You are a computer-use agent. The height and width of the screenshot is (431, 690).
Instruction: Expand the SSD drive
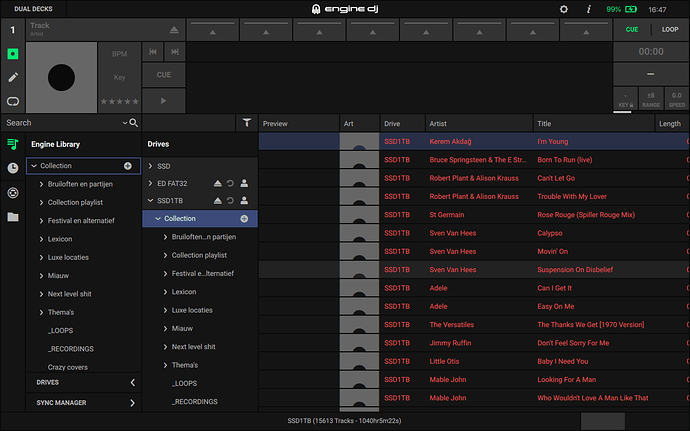point(150,166)
